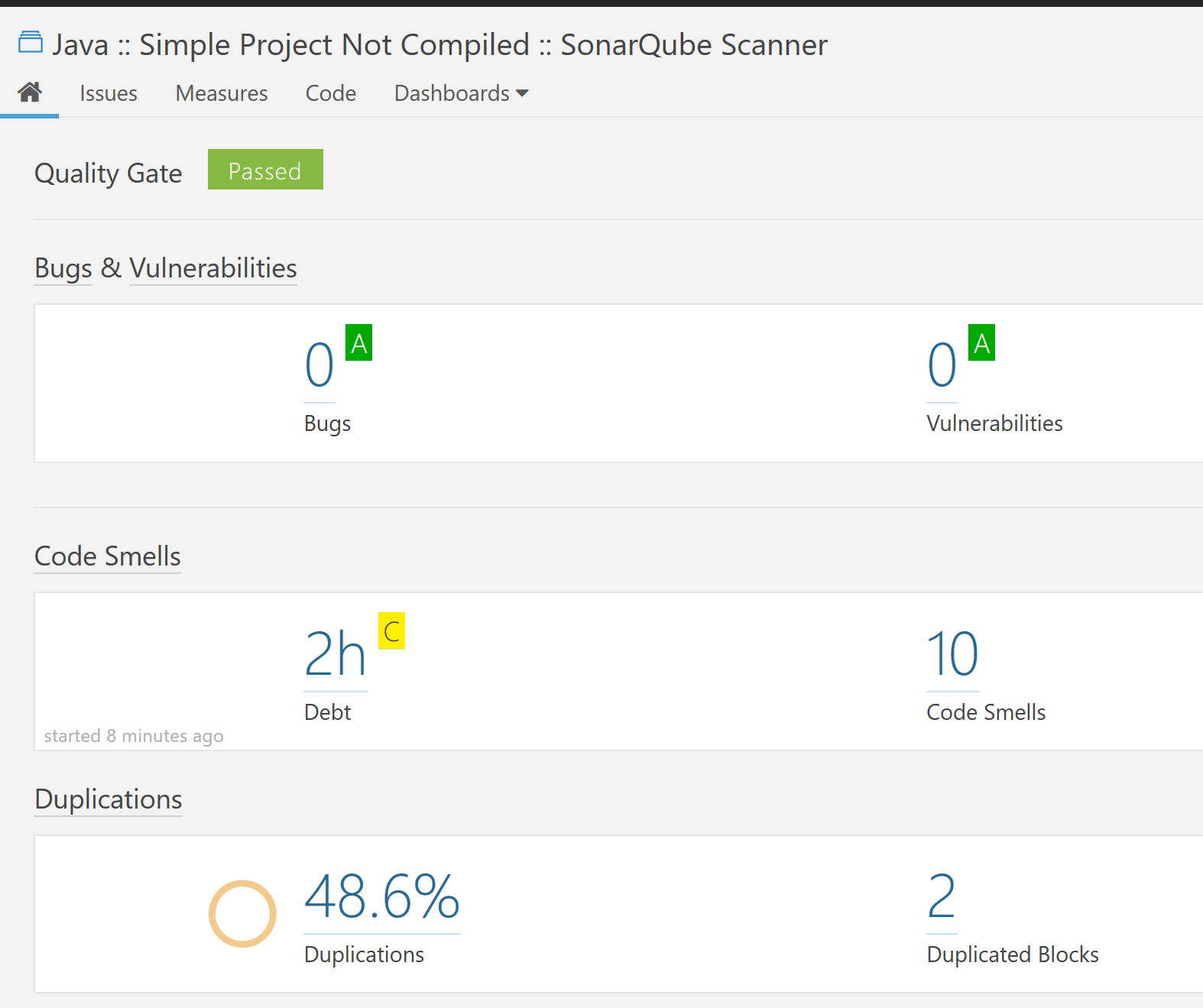Expand the Dashboards dropdown menu

462,93
